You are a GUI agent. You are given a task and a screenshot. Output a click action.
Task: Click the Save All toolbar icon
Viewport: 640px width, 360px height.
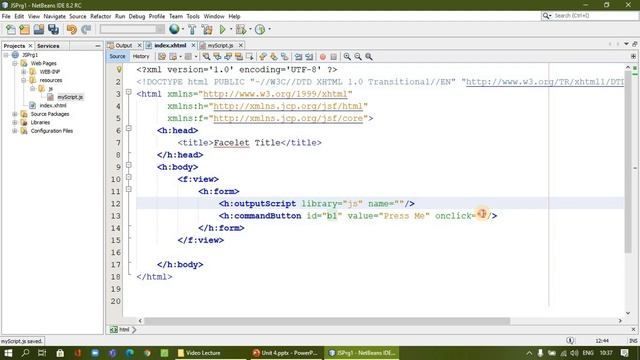pyautogui.click(x=53, y=29)
